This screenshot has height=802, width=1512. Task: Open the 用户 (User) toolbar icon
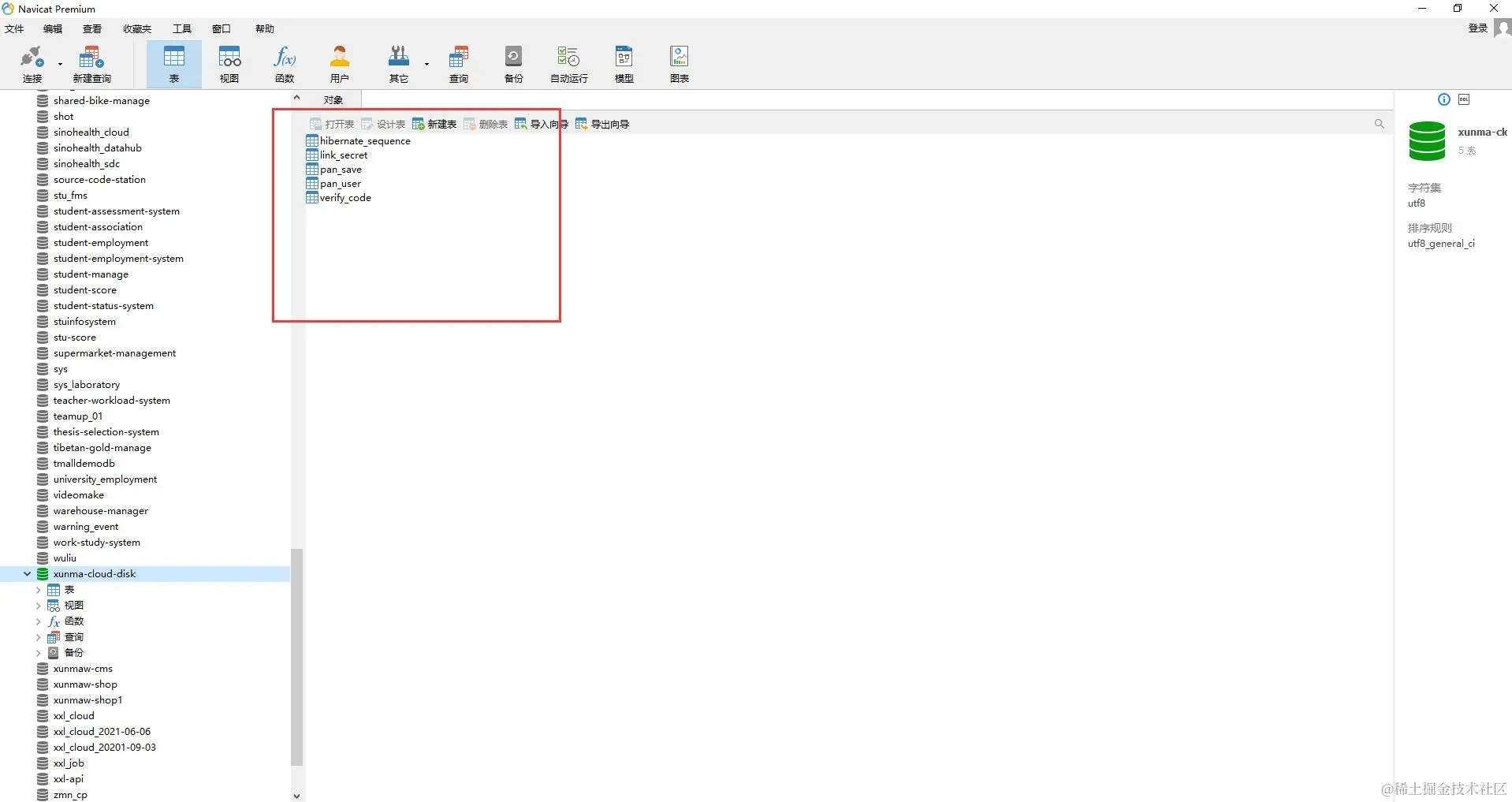(x=340, y=64)
